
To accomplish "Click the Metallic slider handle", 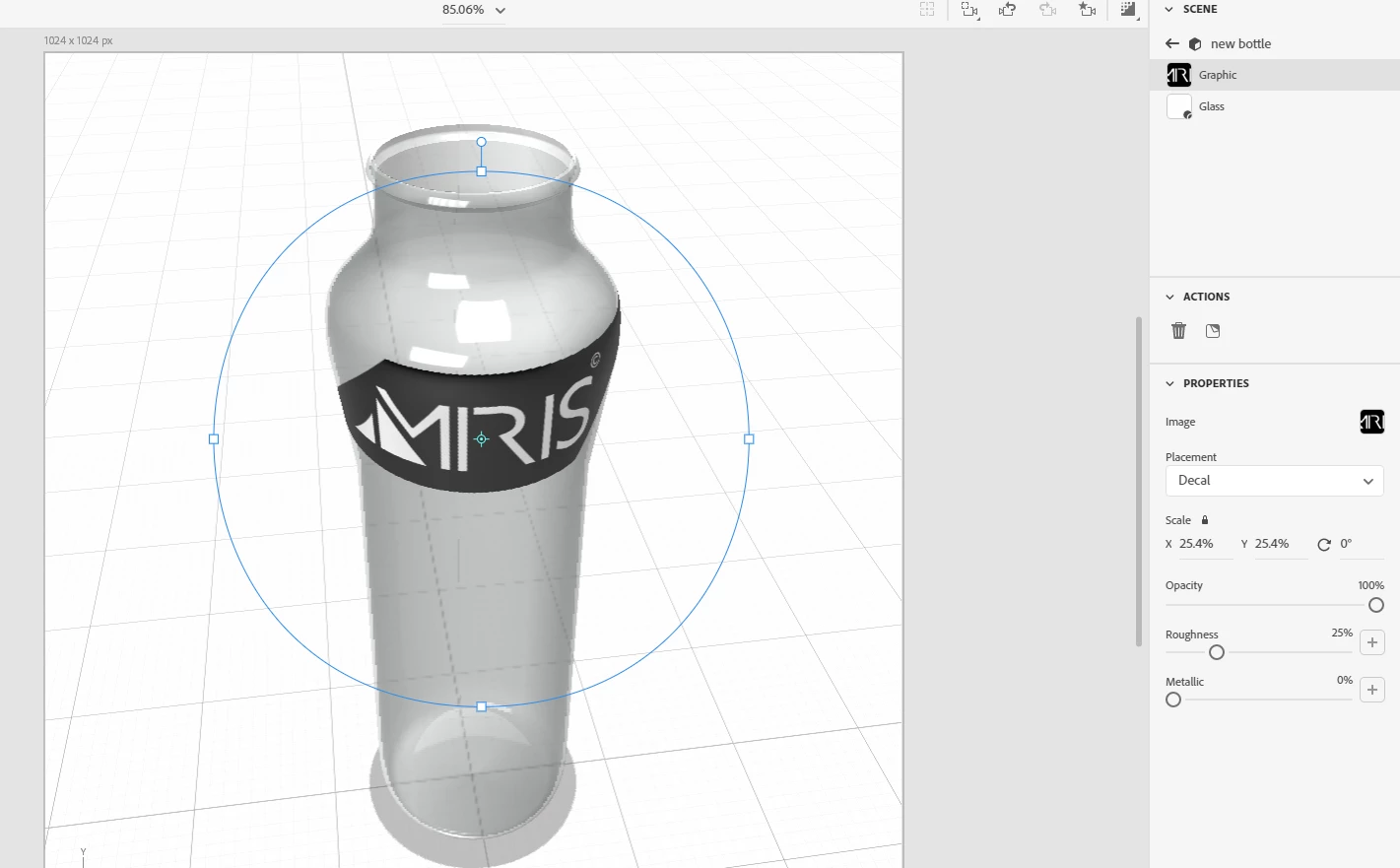I will tap(1173, 700).
